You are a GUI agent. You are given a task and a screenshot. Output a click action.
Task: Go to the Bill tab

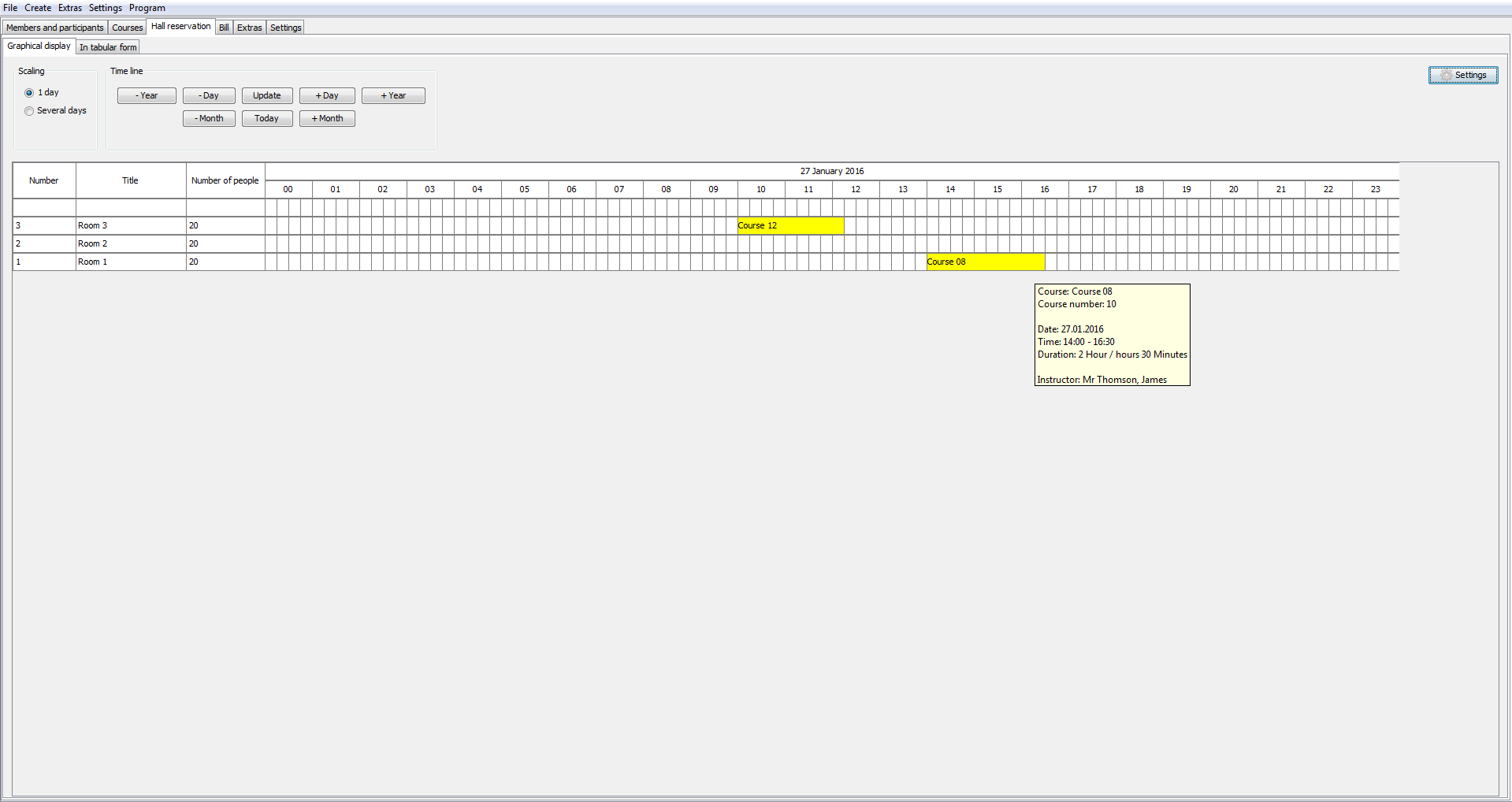tap(225, 28)
